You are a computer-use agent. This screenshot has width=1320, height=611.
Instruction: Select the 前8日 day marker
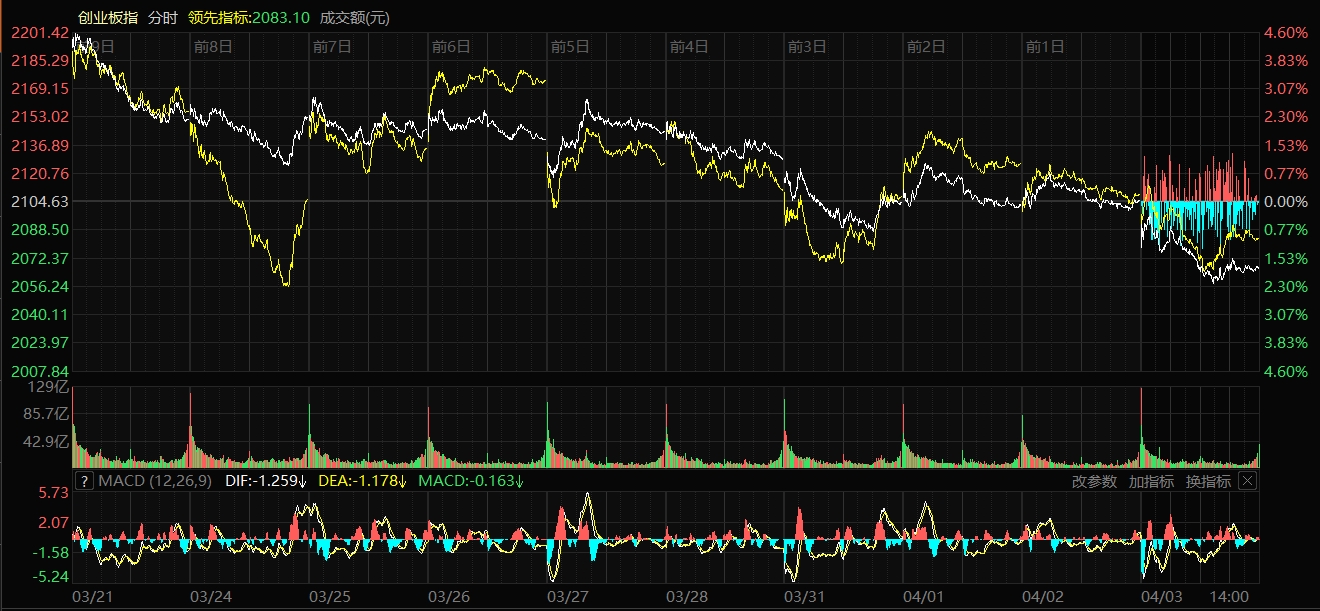tap(212, 46)
